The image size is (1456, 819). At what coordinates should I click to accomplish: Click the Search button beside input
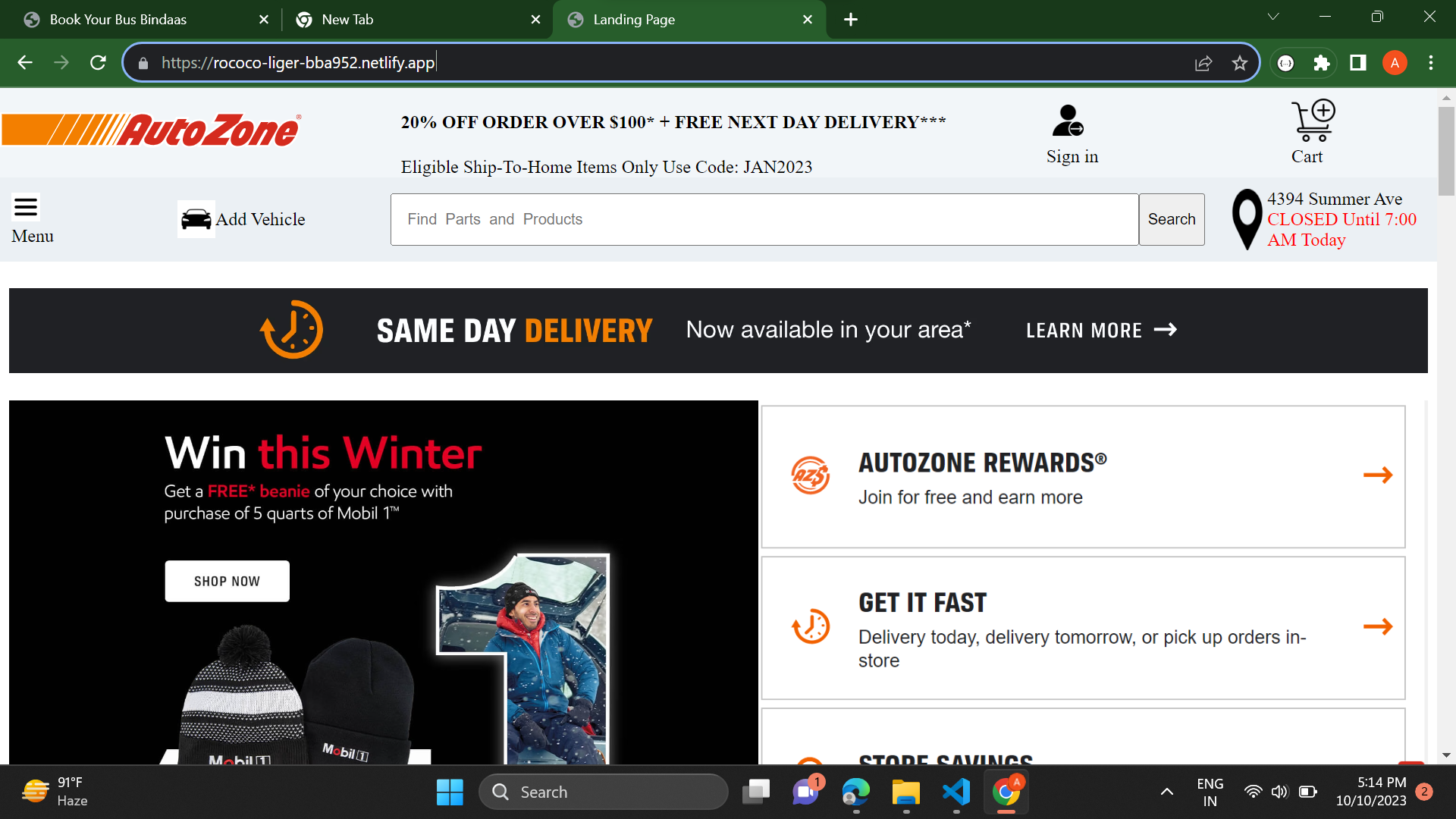click(x=1171, y=219)
